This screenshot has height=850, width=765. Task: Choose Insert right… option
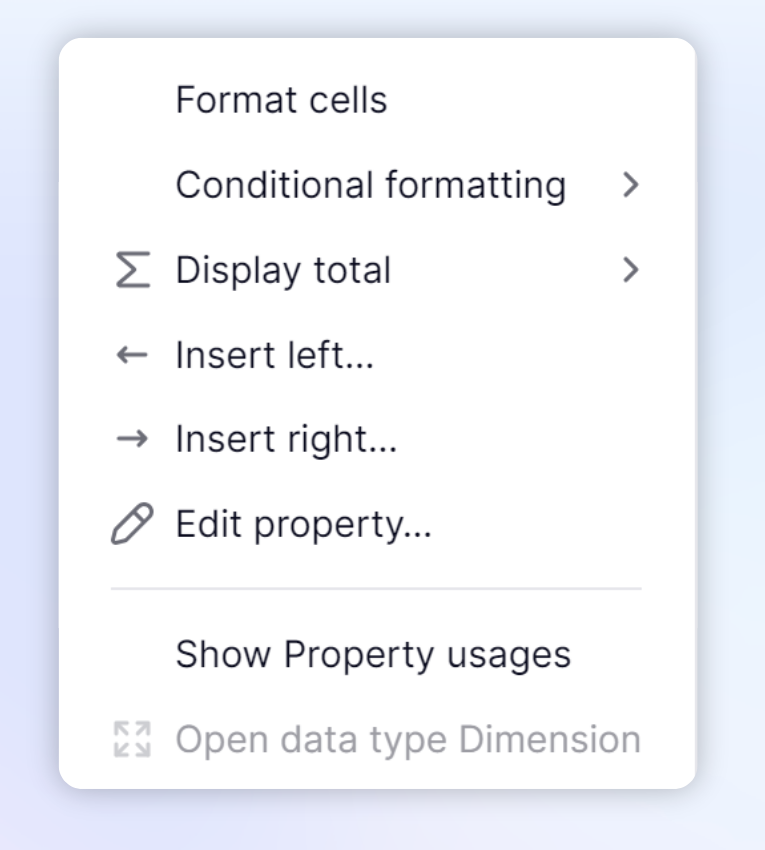[x=377, y=439]
